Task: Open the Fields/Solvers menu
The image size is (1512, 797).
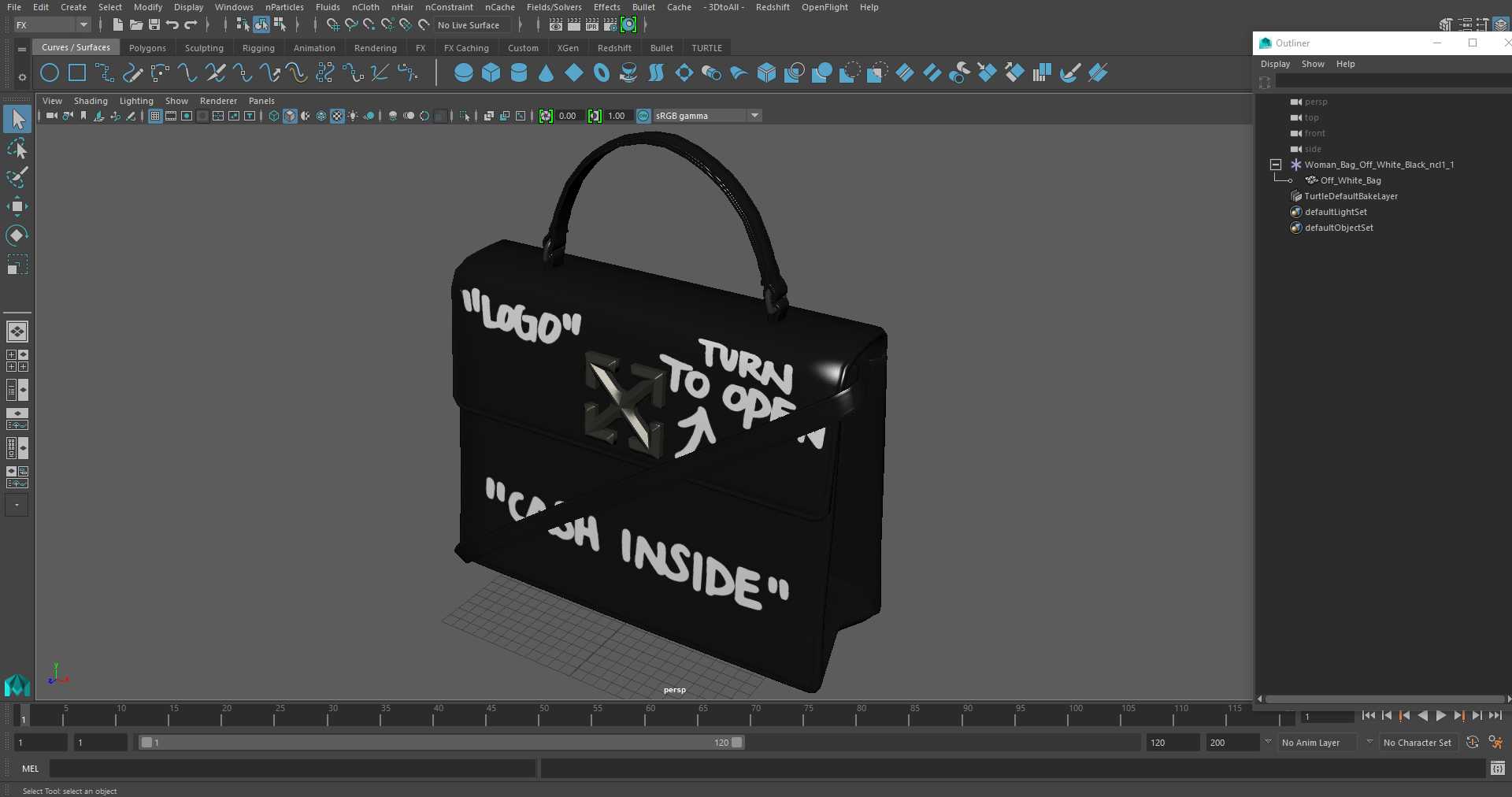Action: pyautogui.click(x=554, y=7)
